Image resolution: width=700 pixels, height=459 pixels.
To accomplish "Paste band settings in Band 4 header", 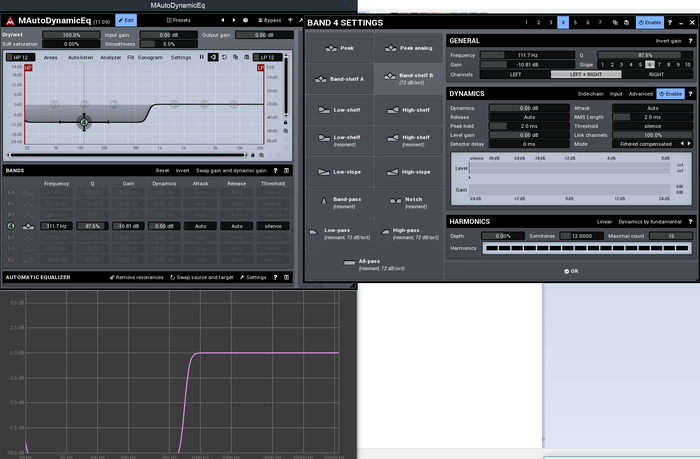I will (626, 22).
